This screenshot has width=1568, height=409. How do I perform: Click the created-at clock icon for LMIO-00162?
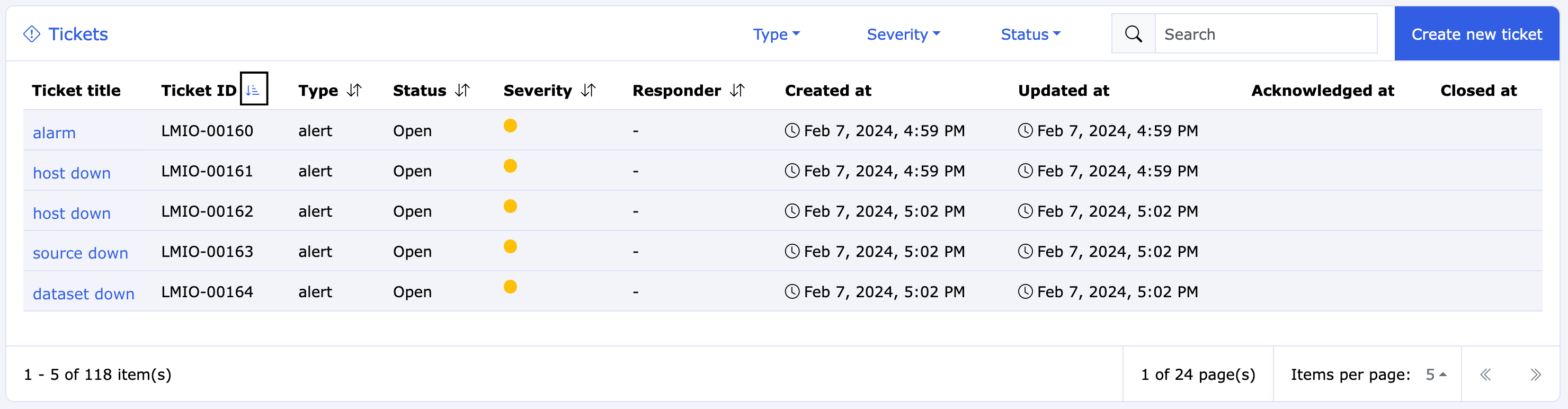[x=792, y=211]
